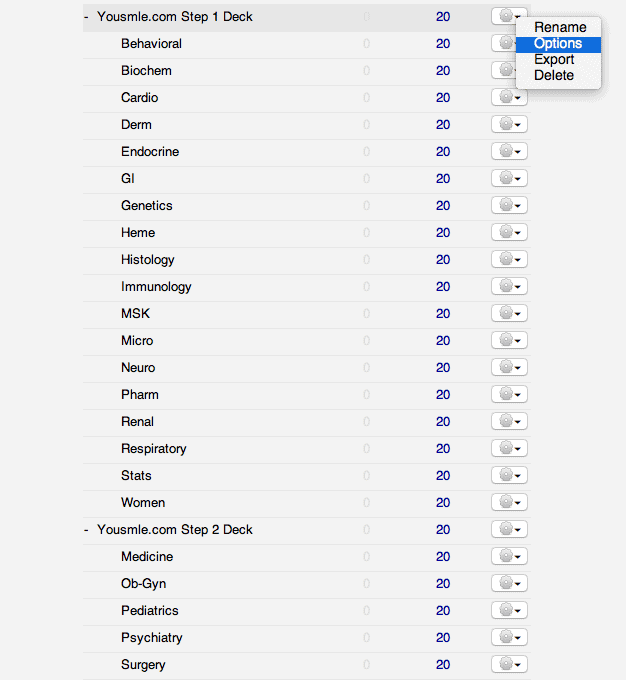This screenshot has width=626, height=680.
Task: Open gear options for Pharm deck
Action: tap(509, 394)
